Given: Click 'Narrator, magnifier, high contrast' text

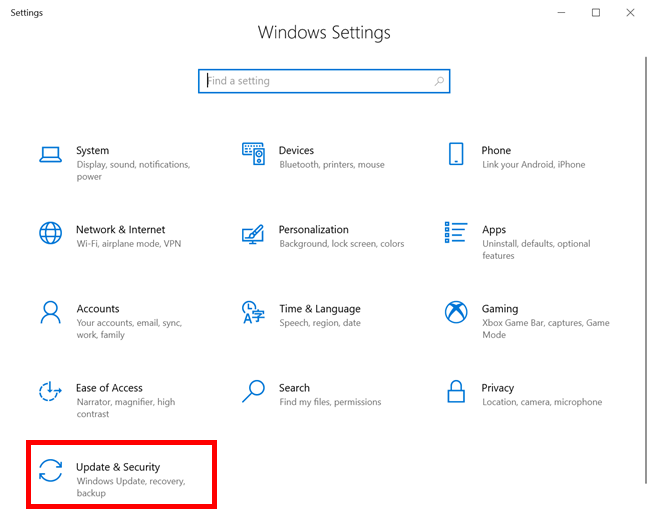Looking at the screenshot, I should point(126,408).
